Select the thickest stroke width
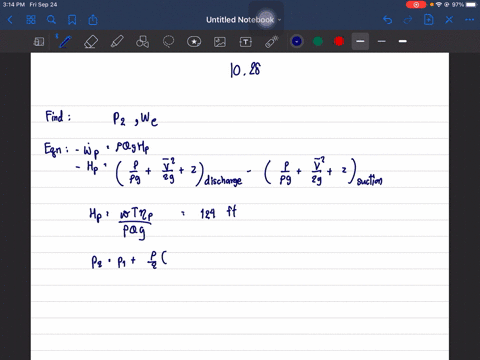Viewport: 480px width, 360px height. [403, 41]
